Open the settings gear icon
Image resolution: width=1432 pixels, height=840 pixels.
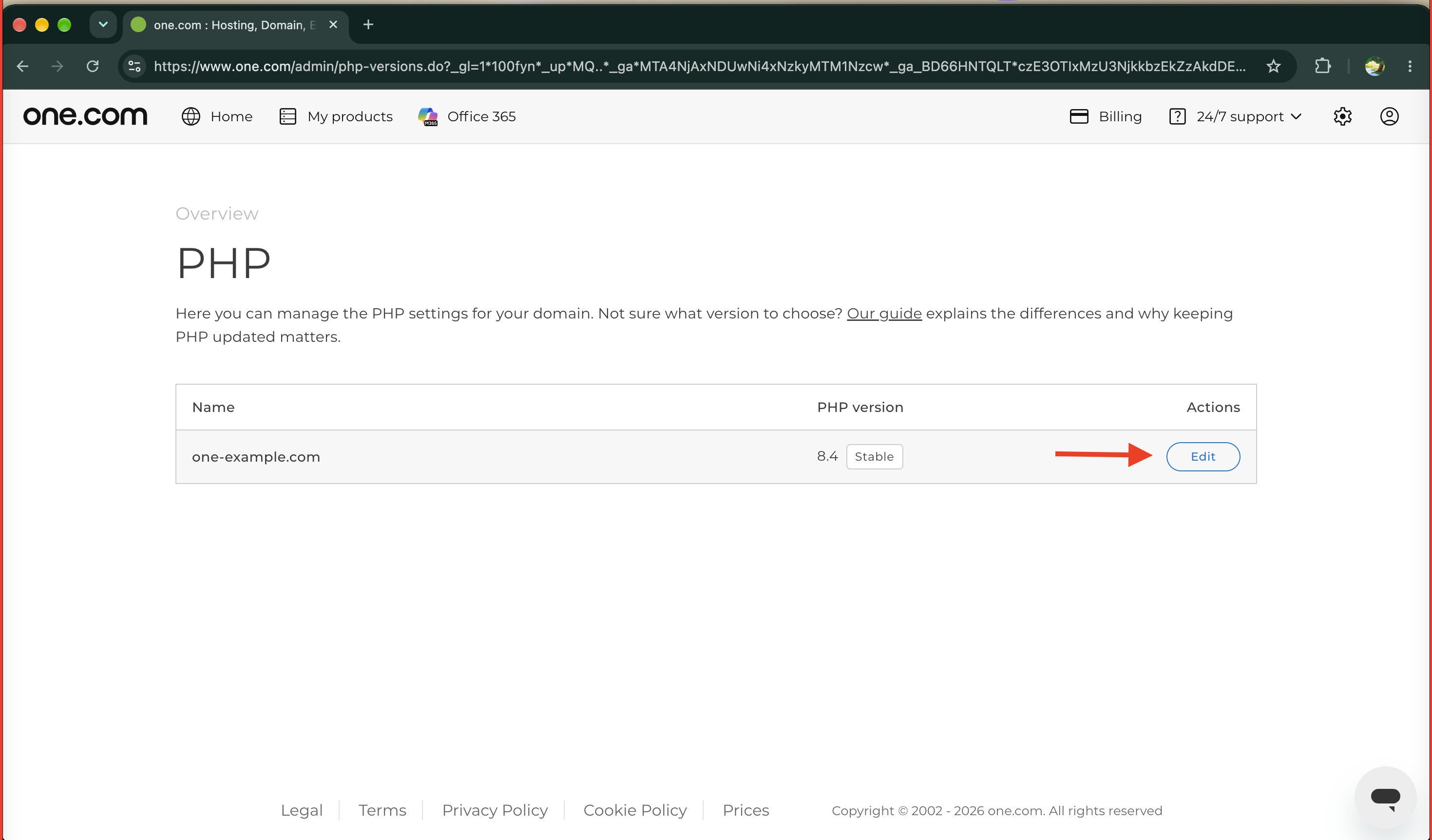[1342, 116]
